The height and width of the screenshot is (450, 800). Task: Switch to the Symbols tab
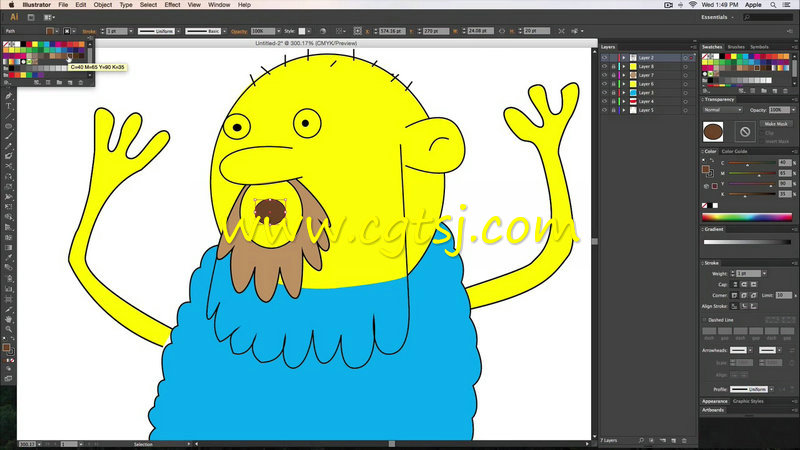[x=759, y=47]
